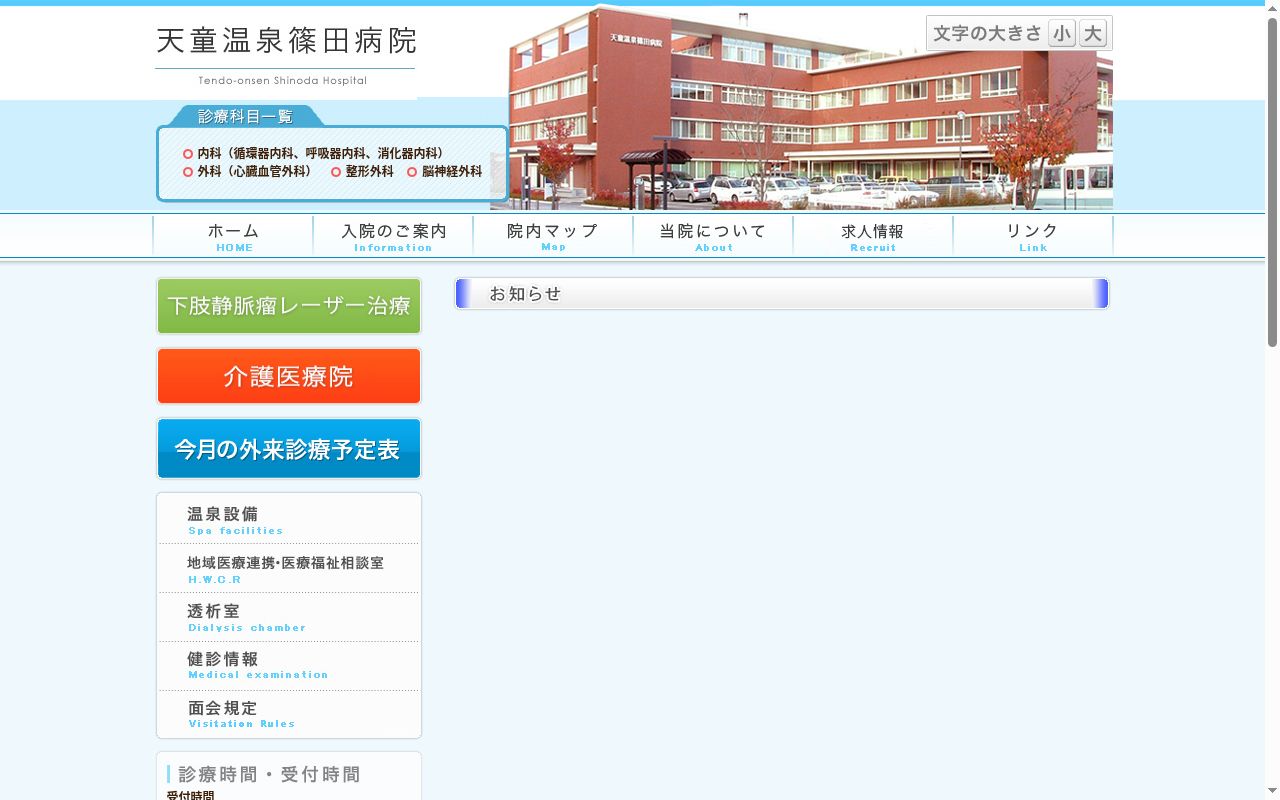Open 当院について About menu item

[x=713, y=237]
